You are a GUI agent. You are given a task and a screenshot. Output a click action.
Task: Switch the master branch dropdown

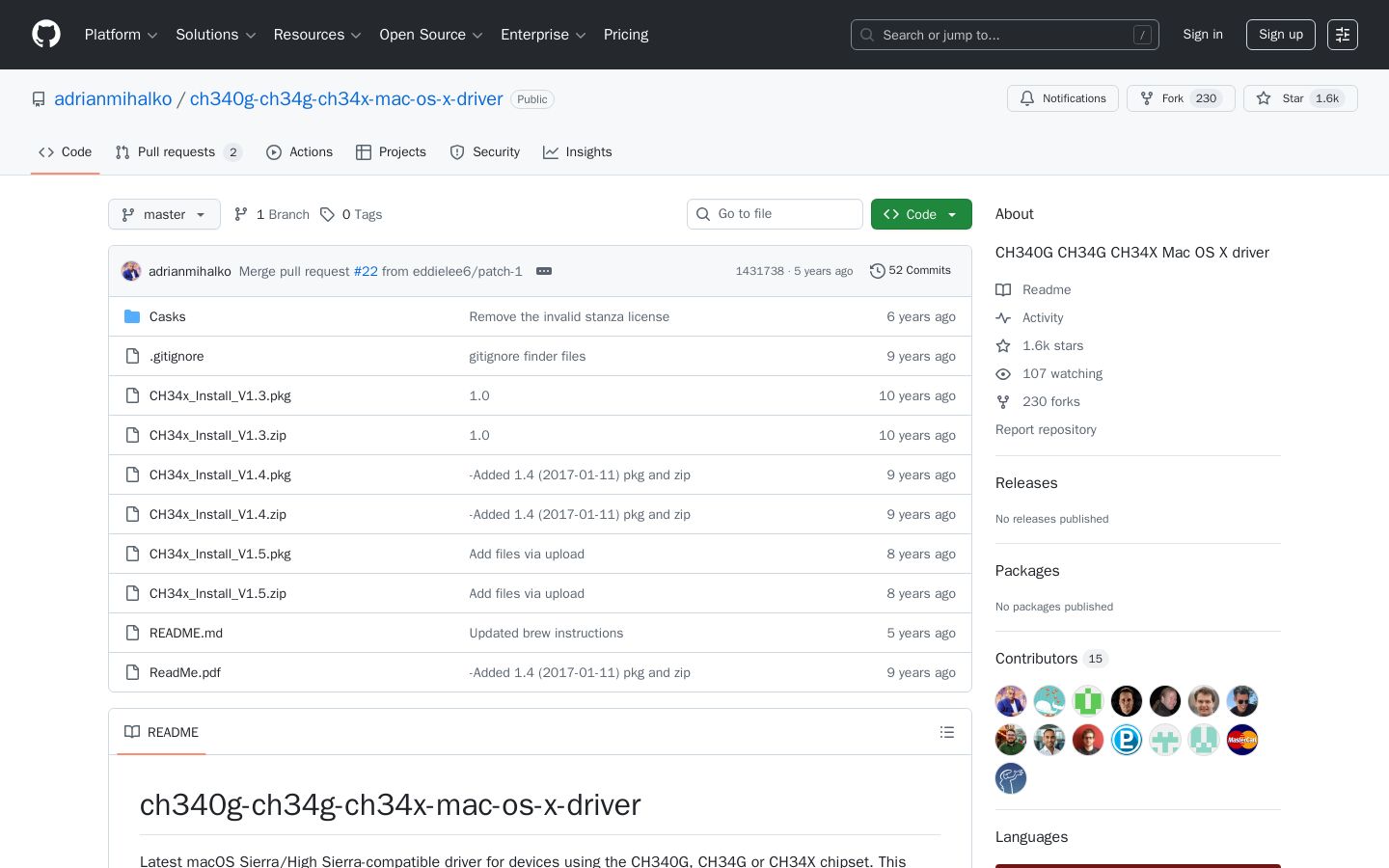164,214
